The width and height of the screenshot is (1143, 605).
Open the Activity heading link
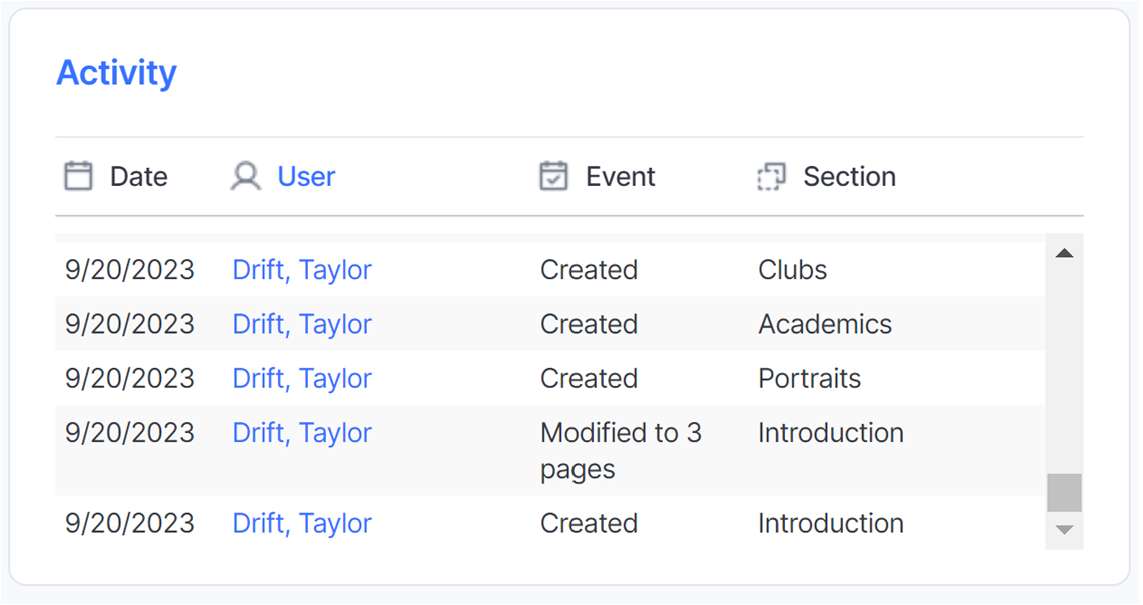117,72
